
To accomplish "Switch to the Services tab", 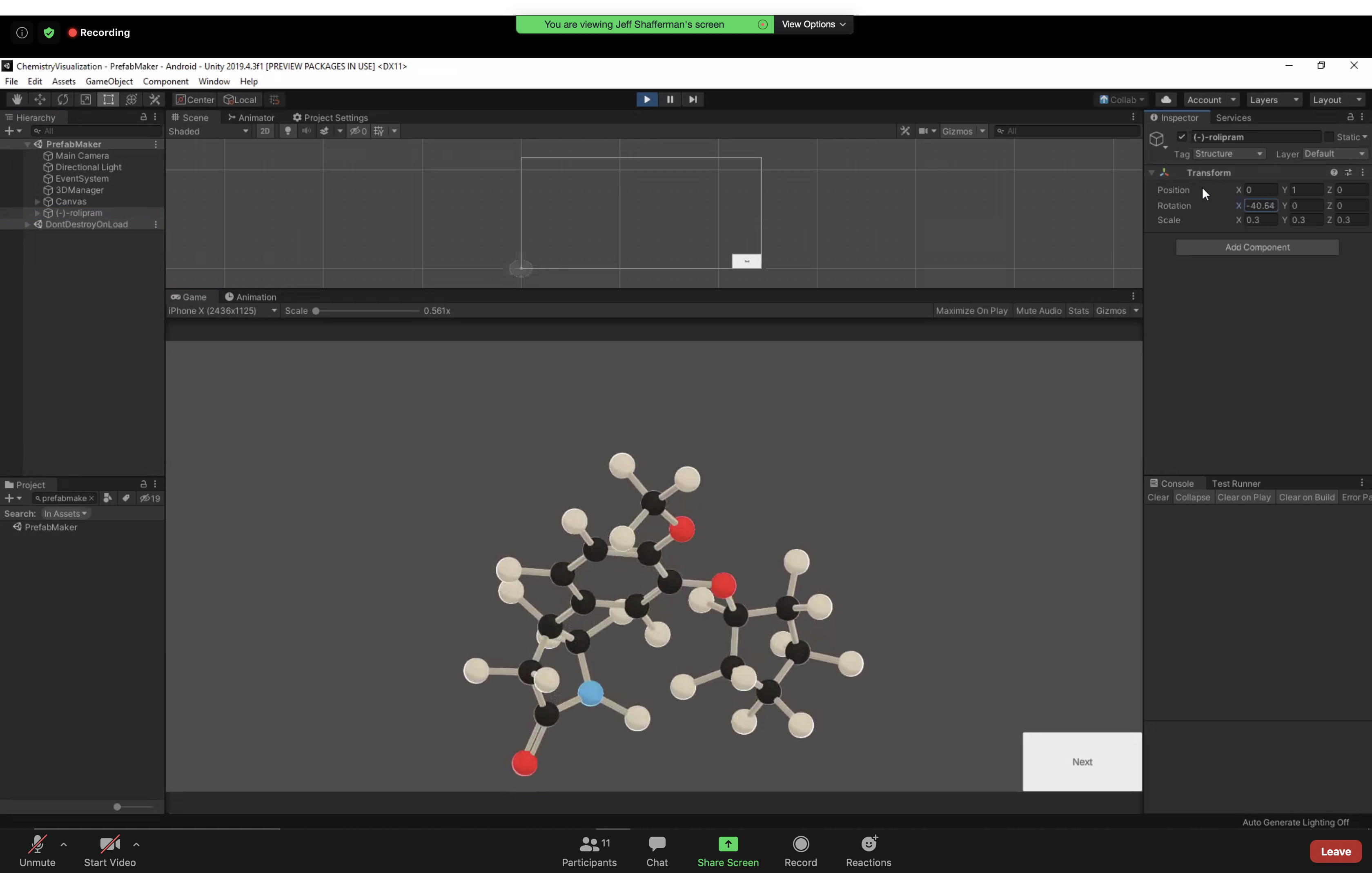I will (x=1233, y=117).
